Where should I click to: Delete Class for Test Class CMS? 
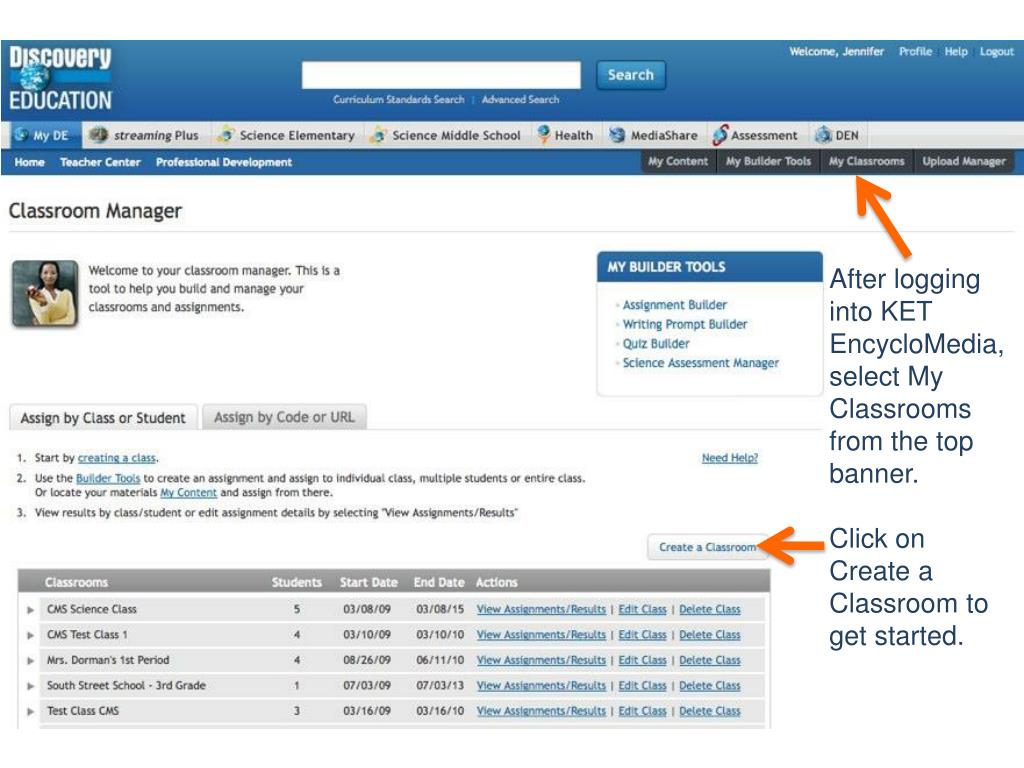(x=709, y=711)
